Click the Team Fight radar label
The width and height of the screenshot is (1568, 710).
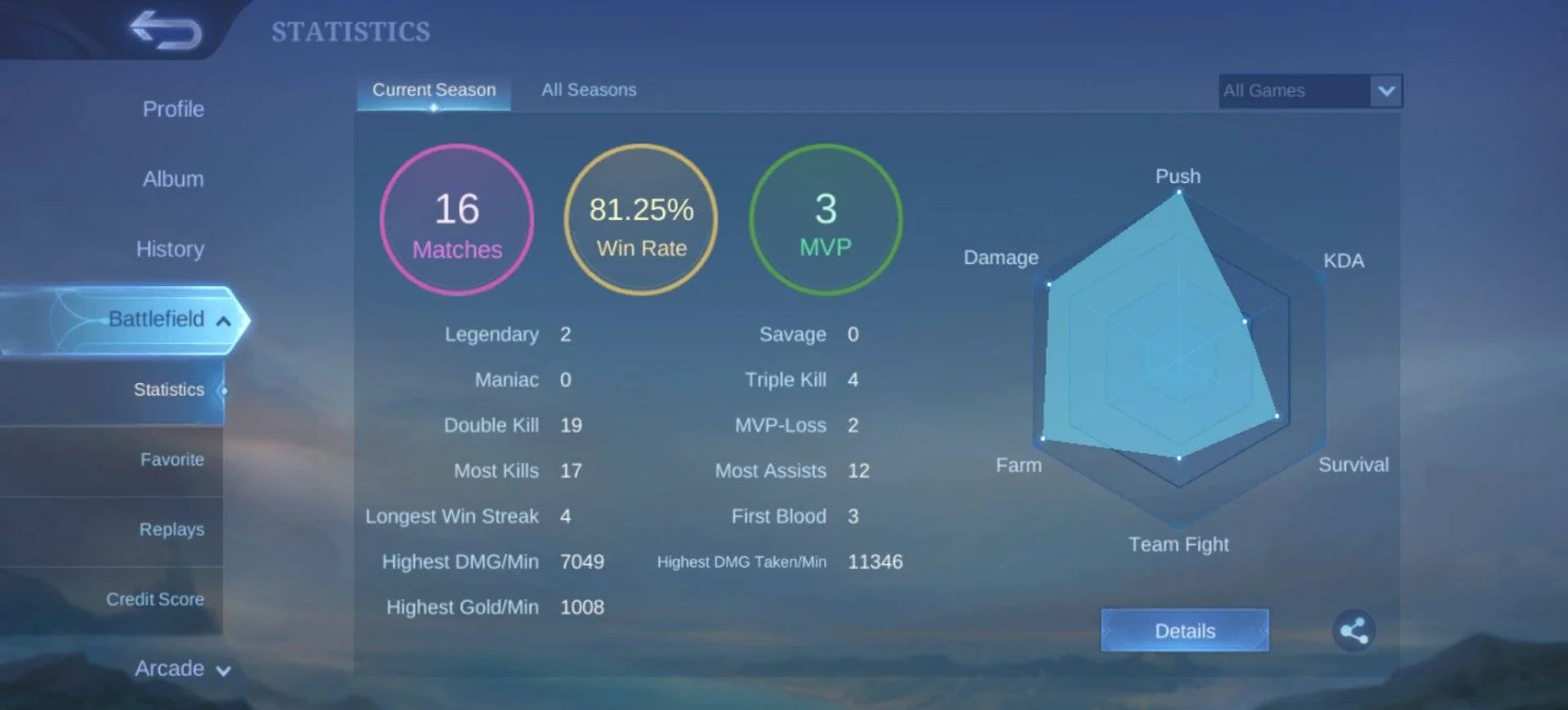click(x=1178, y=544)
